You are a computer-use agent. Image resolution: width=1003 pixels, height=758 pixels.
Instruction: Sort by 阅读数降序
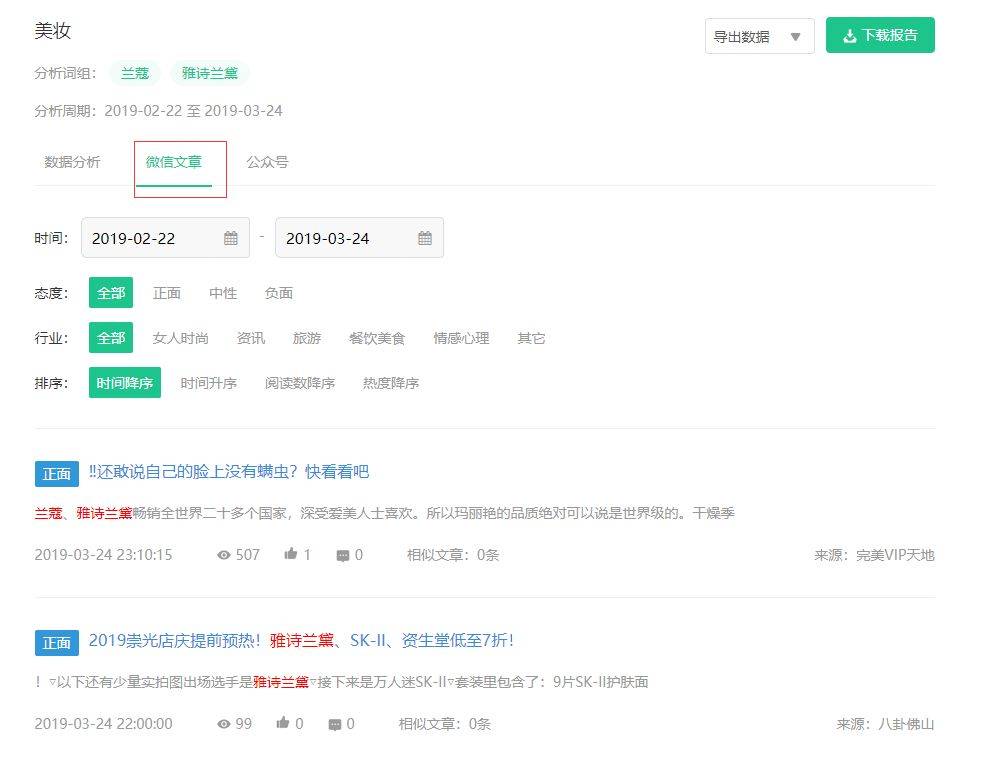point(300,383)
